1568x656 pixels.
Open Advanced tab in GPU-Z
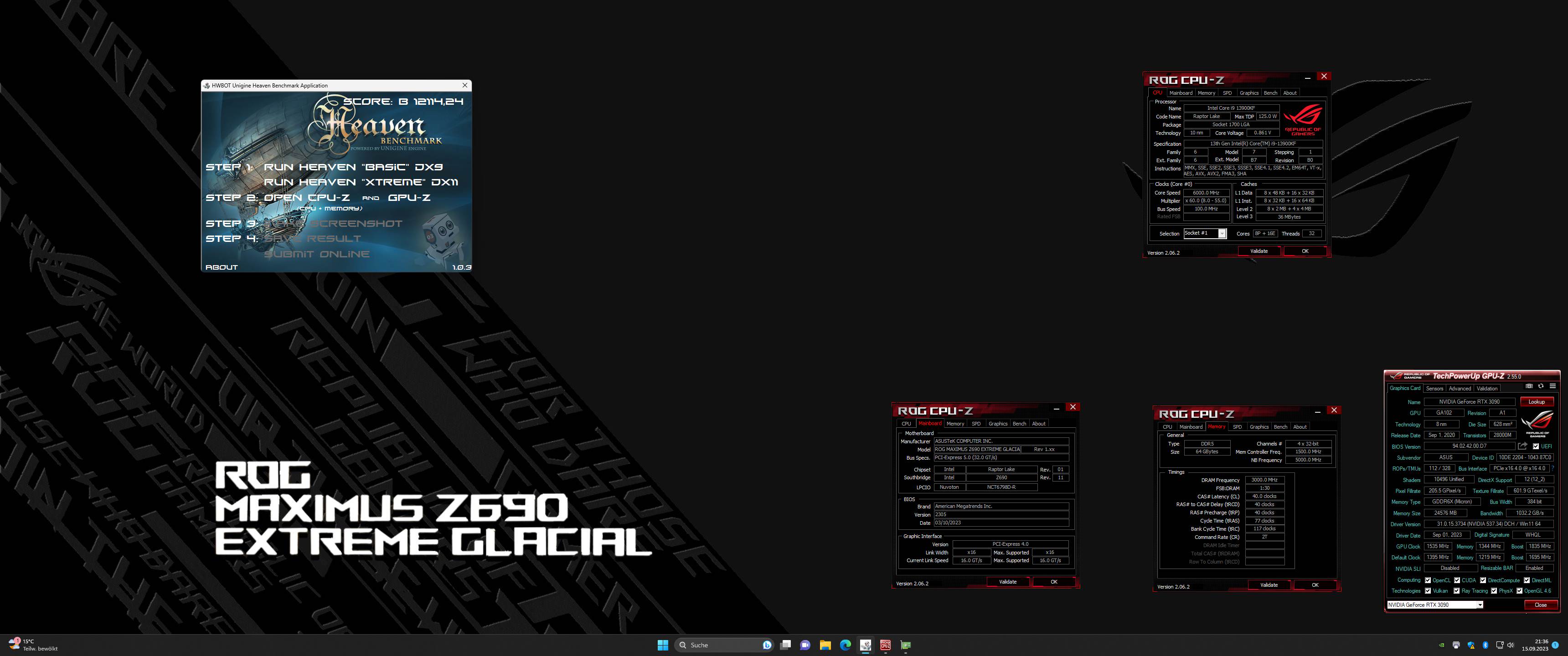click(1460, 388)
